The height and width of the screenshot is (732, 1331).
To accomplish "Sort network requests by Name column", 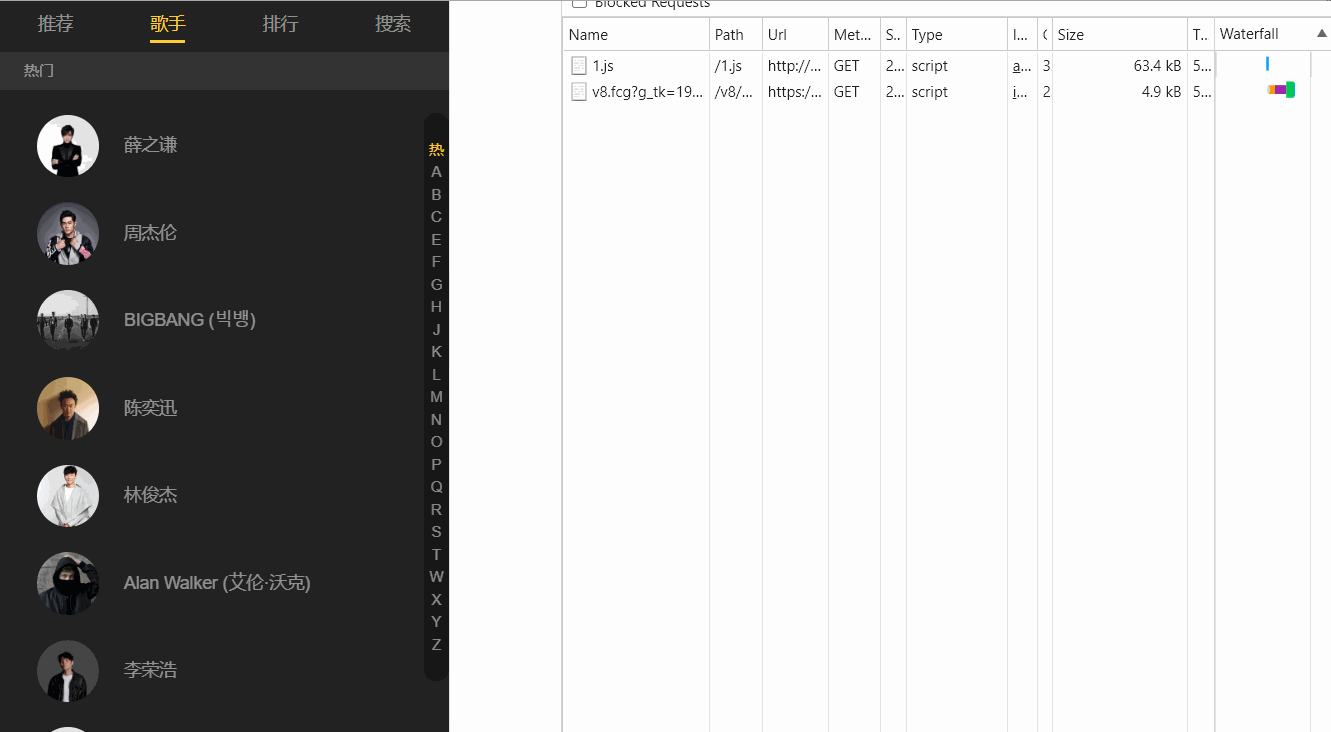I will (636, 34).
